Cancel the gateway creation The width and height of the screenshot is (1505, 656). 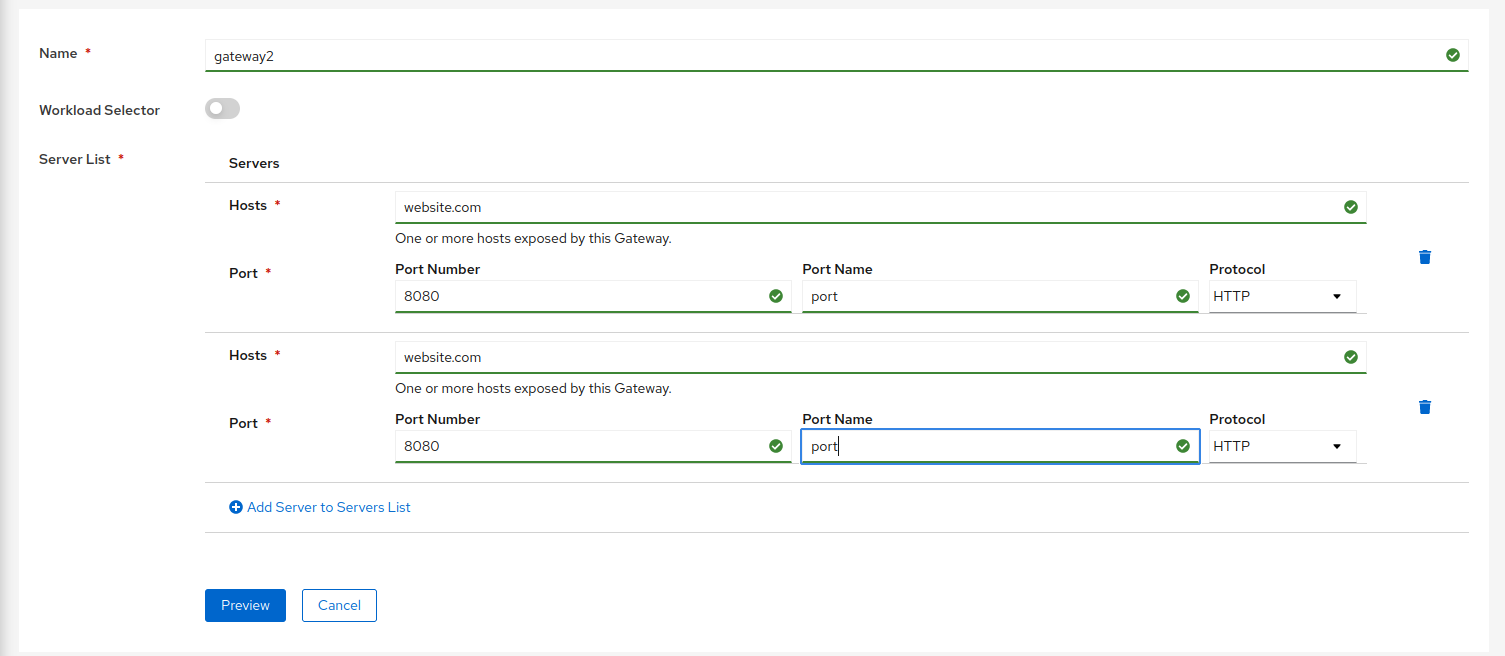[339, 605]
